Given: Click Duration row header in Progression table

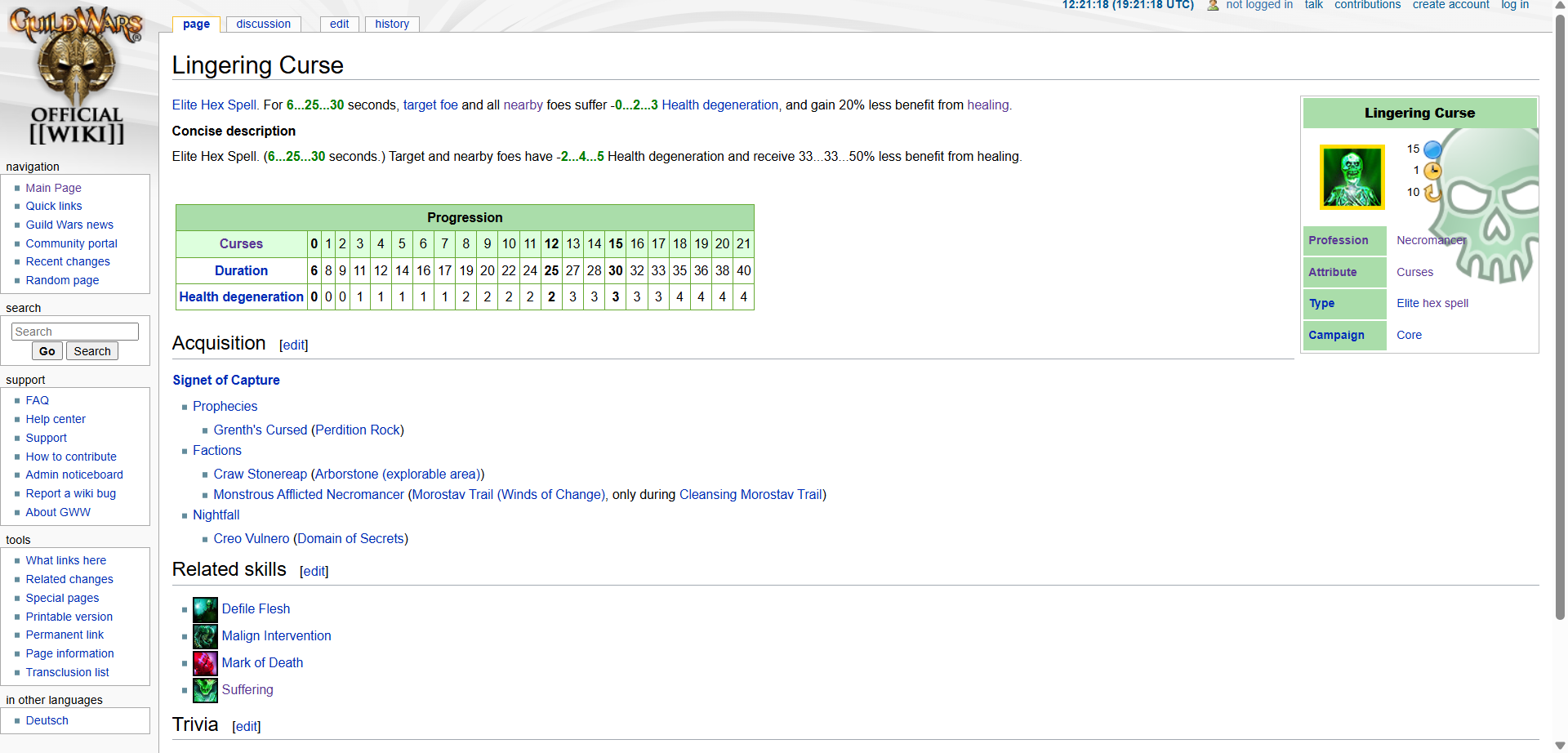Looking at the screenshot, I should point(241,271).
